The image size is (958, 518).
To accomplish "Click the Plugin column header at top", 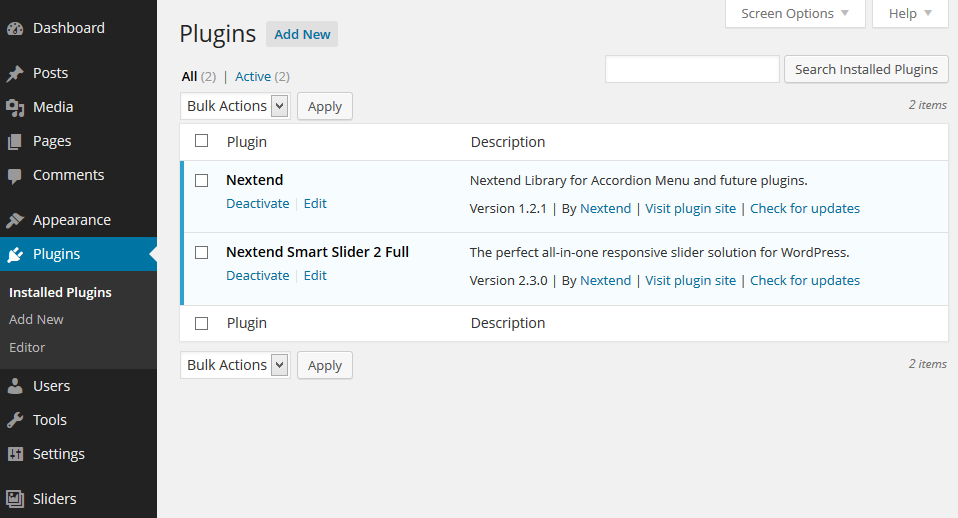I will coord(247,142).
